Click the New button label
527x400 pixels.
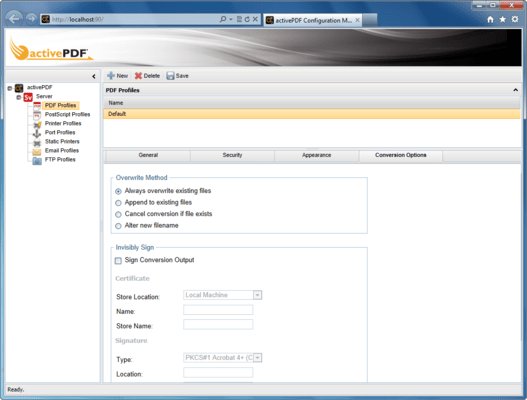pyautogui.click(x=122, y=76)
